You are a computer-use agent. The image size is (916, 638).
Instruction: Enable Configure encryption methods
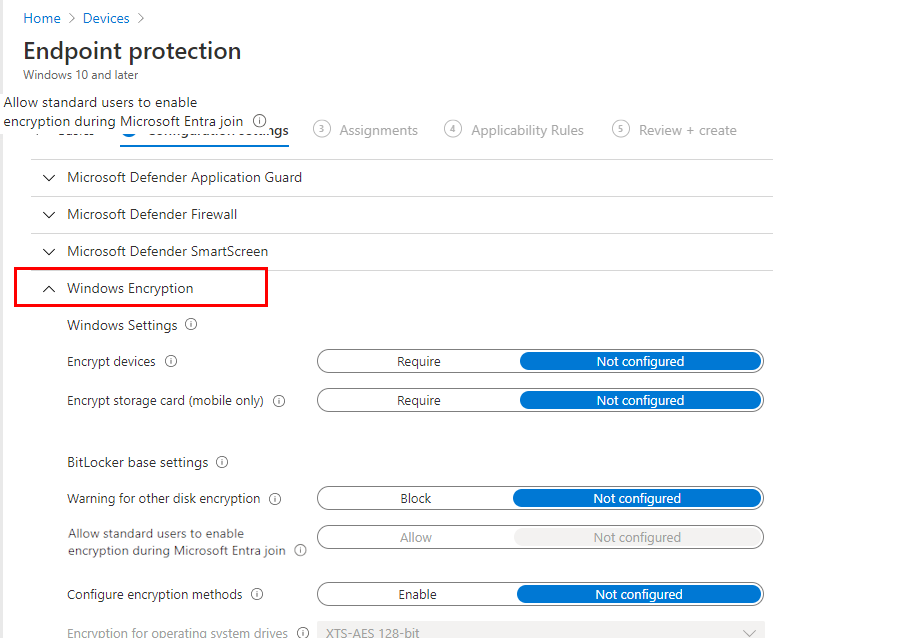click(418, 594)
